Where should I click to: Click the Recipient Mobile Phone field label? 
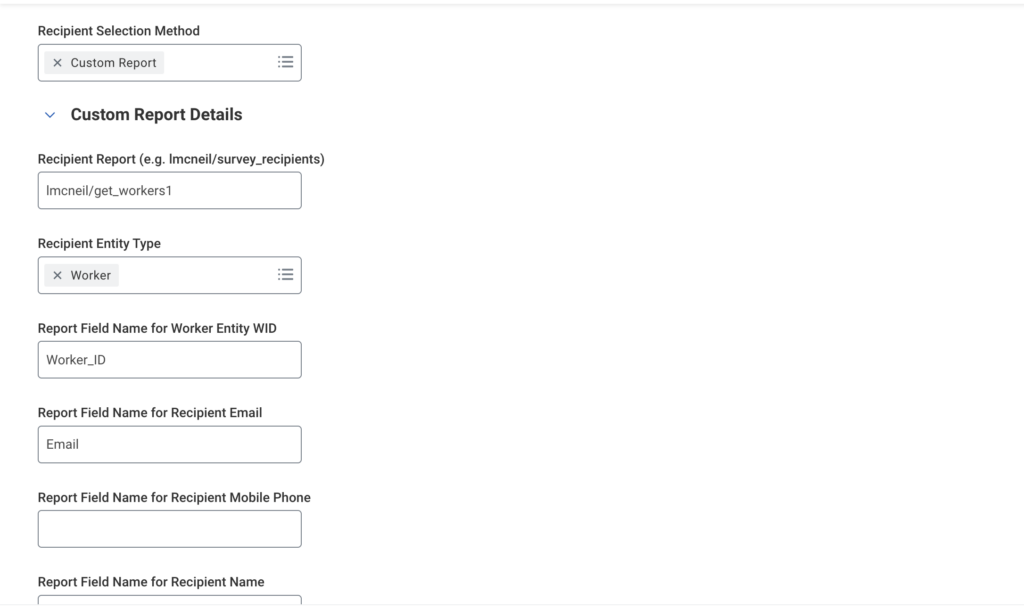coord(174,497)
